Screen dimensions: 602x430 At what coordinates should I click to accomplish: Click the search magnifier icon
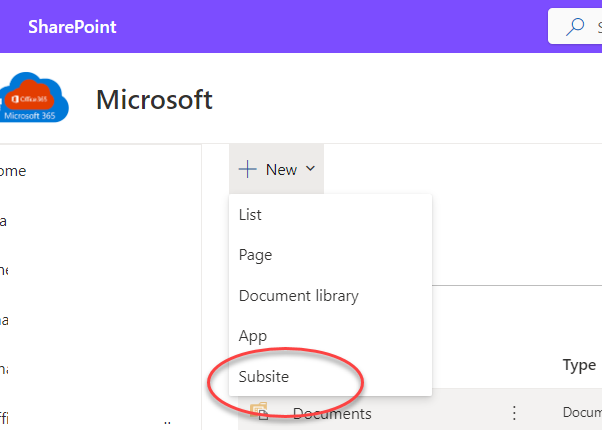(x=575, y=26)
